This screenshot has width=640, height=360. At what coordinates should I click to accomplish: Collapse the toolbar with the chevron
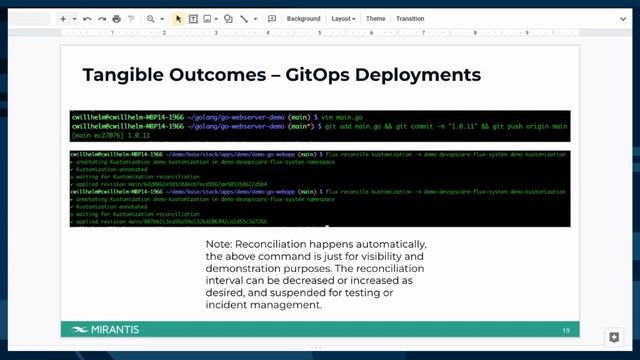tap(623, 19)
